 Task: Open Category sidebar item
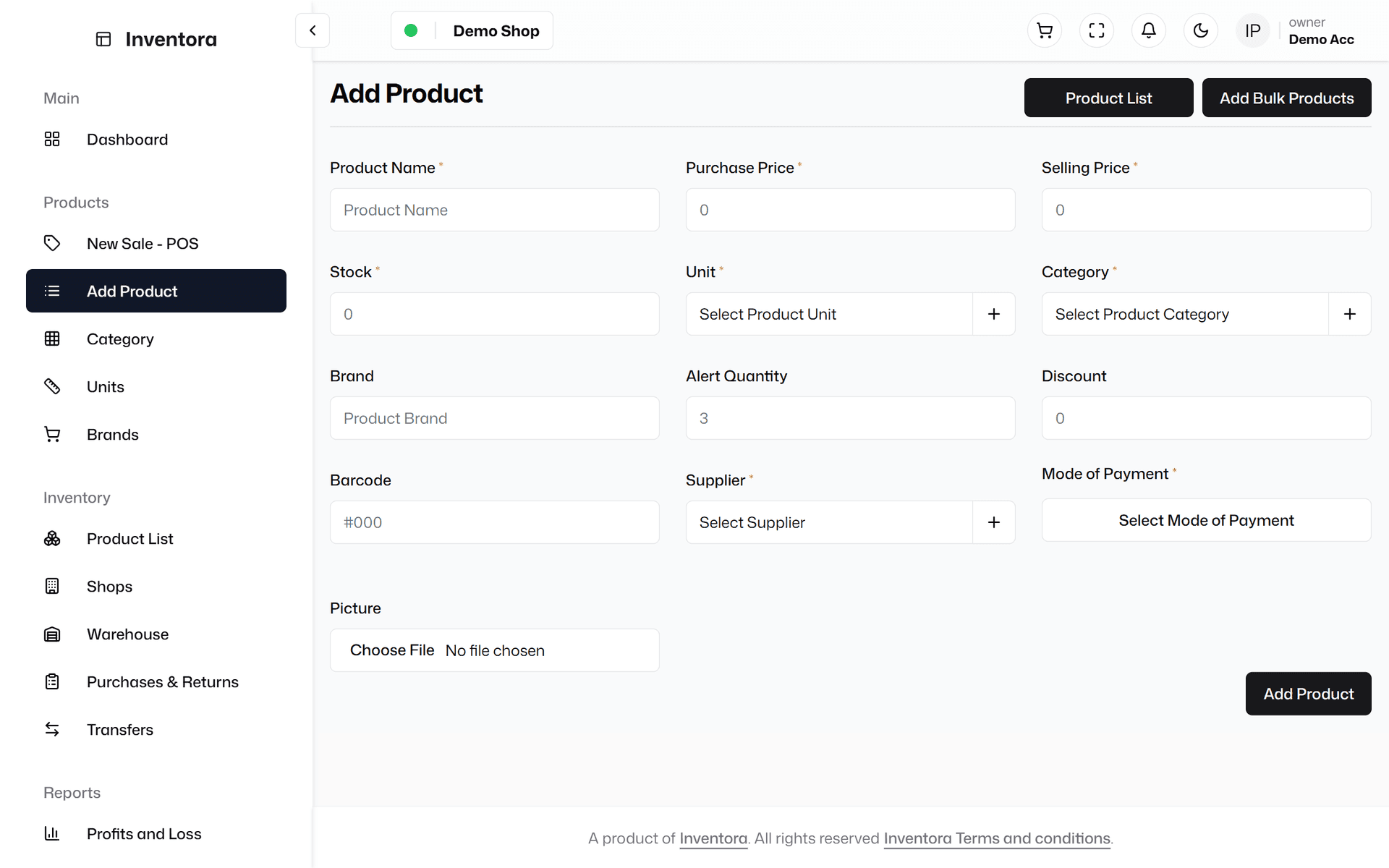pos(156,339)
